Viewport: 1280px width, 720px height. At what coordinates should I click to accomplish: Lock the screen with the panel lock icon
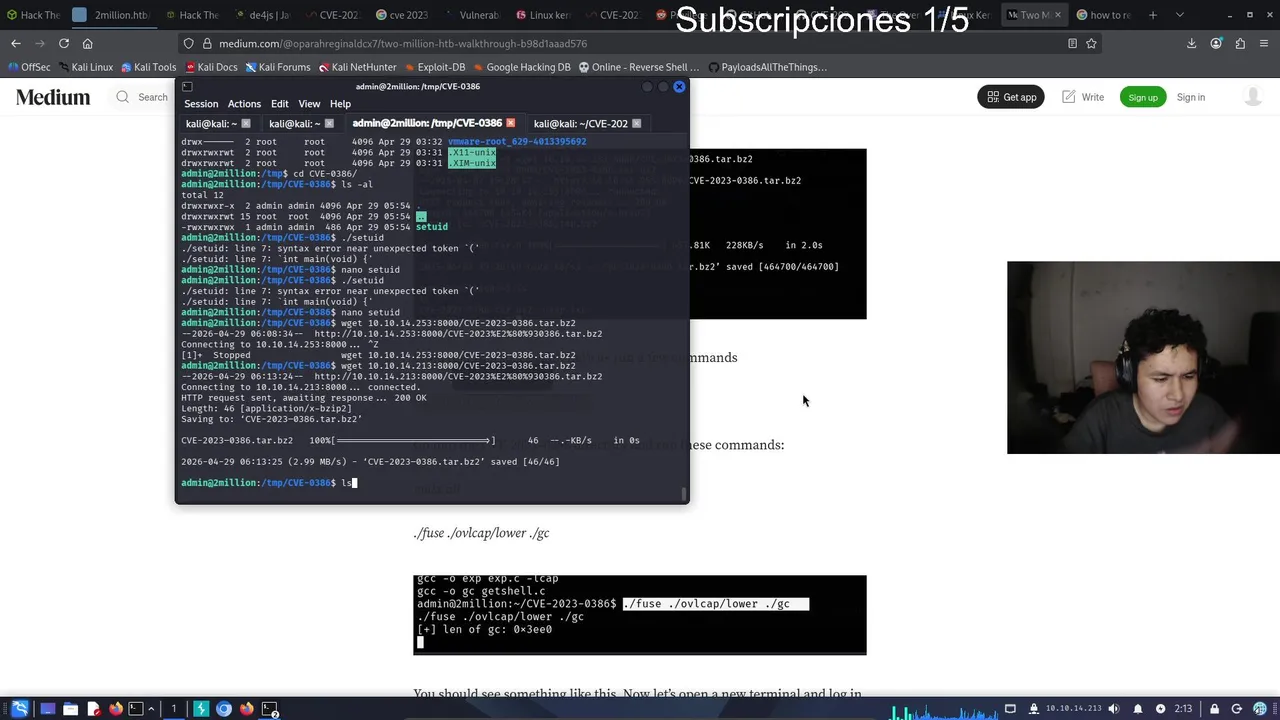point(1213,709)
